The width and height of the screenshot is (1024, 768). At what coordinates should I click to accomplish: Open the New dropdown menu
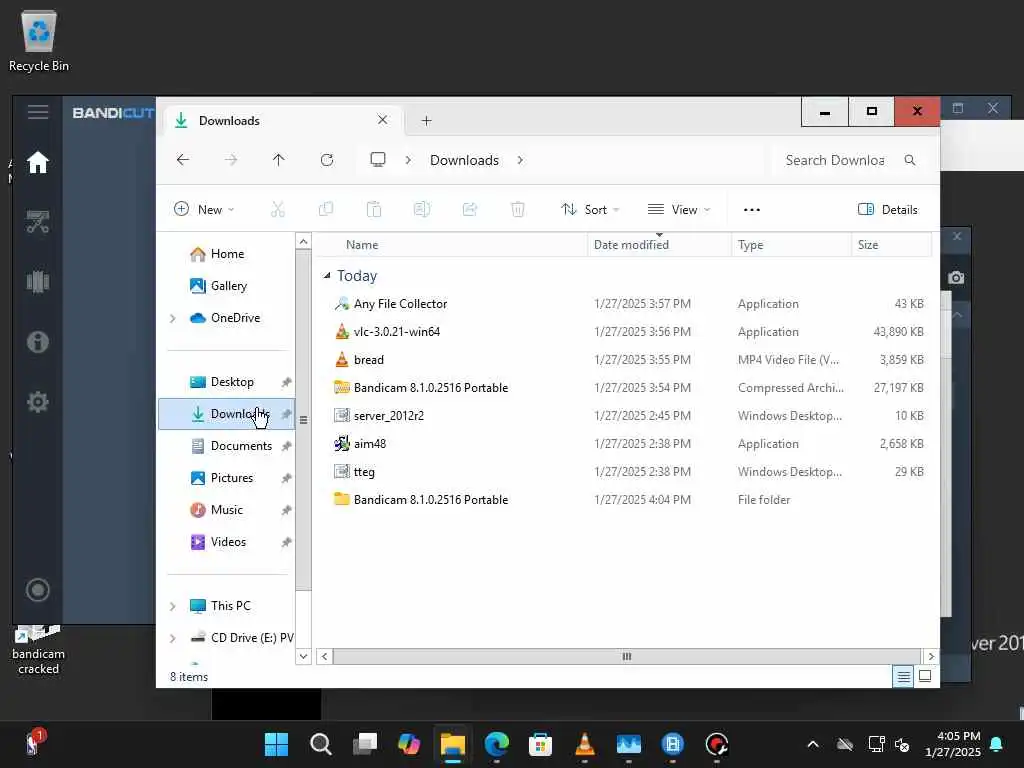click(x=204, y=209)
